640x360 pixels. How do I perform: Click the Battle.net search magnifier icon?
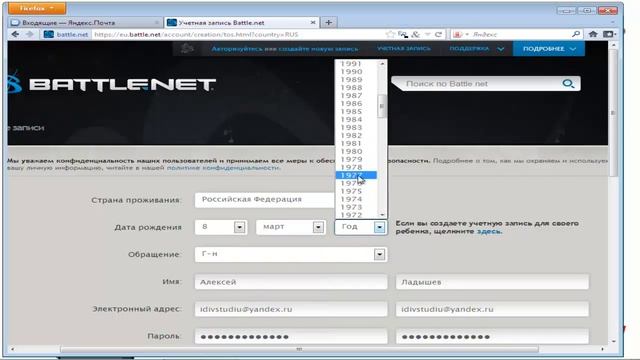568,84
